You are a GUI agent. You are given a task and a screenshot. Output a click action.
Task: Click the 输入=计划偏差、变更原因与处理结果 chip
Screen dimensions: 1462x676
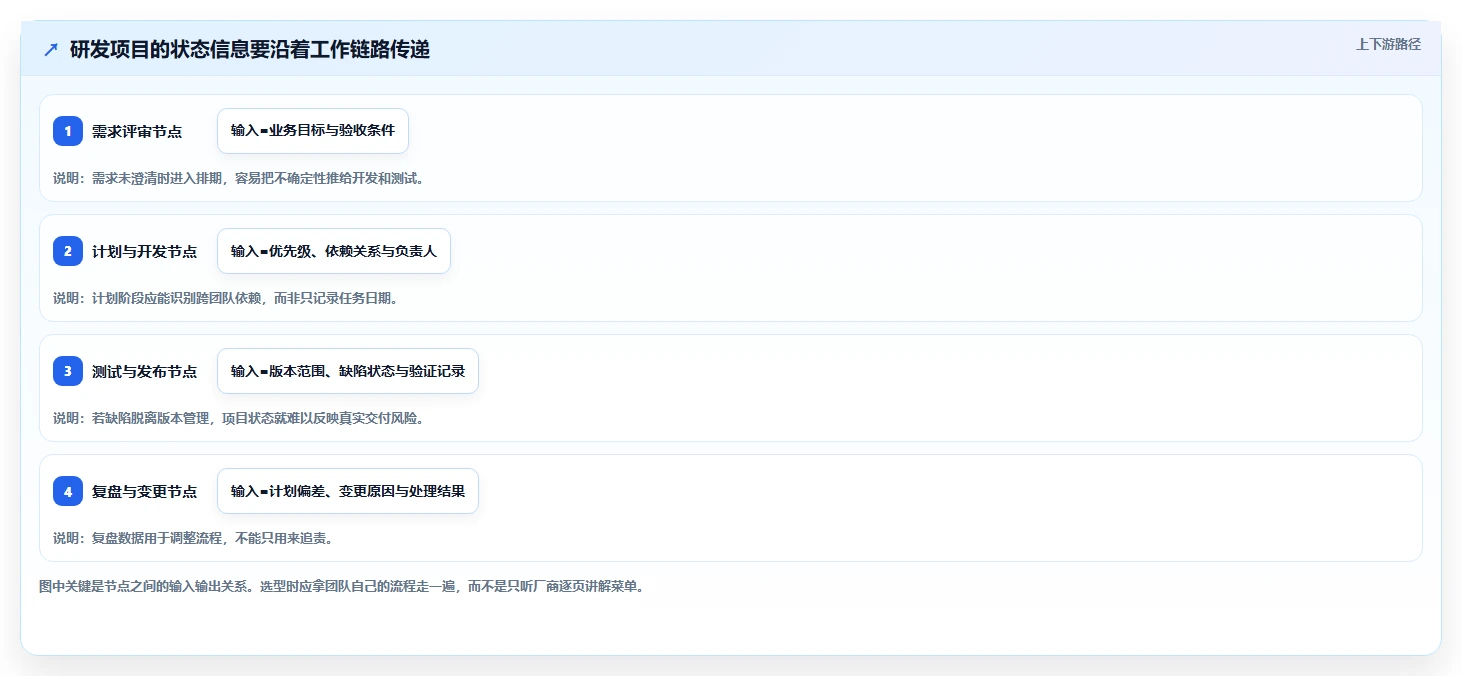348,491
